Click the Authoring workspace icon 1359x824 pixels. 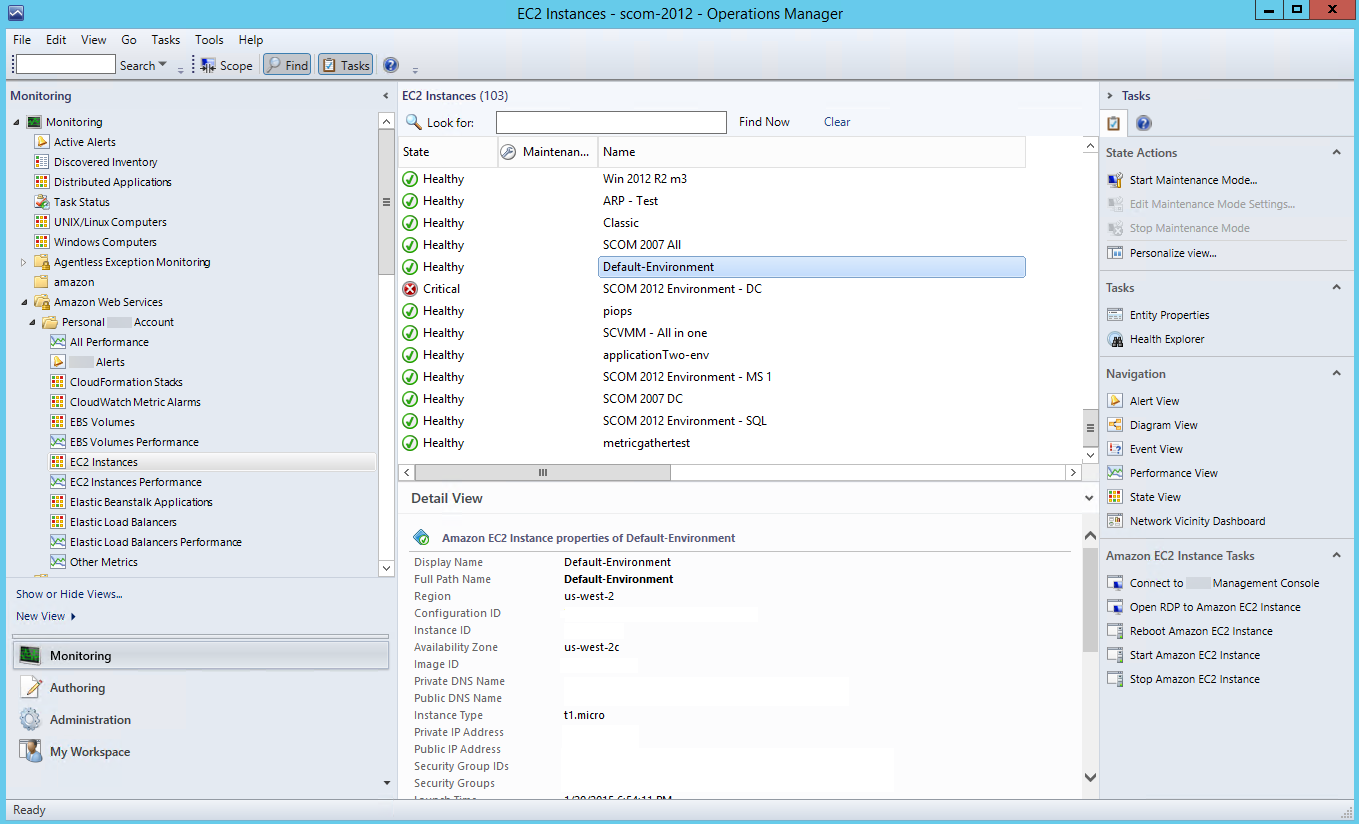(31, 688)
